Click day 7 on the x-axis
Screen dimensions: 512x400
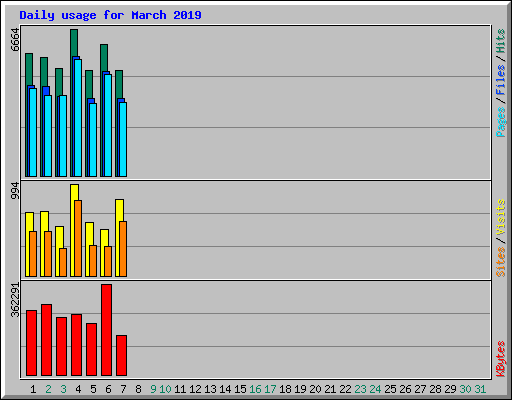pyautogui.click(x=123, y=389)
